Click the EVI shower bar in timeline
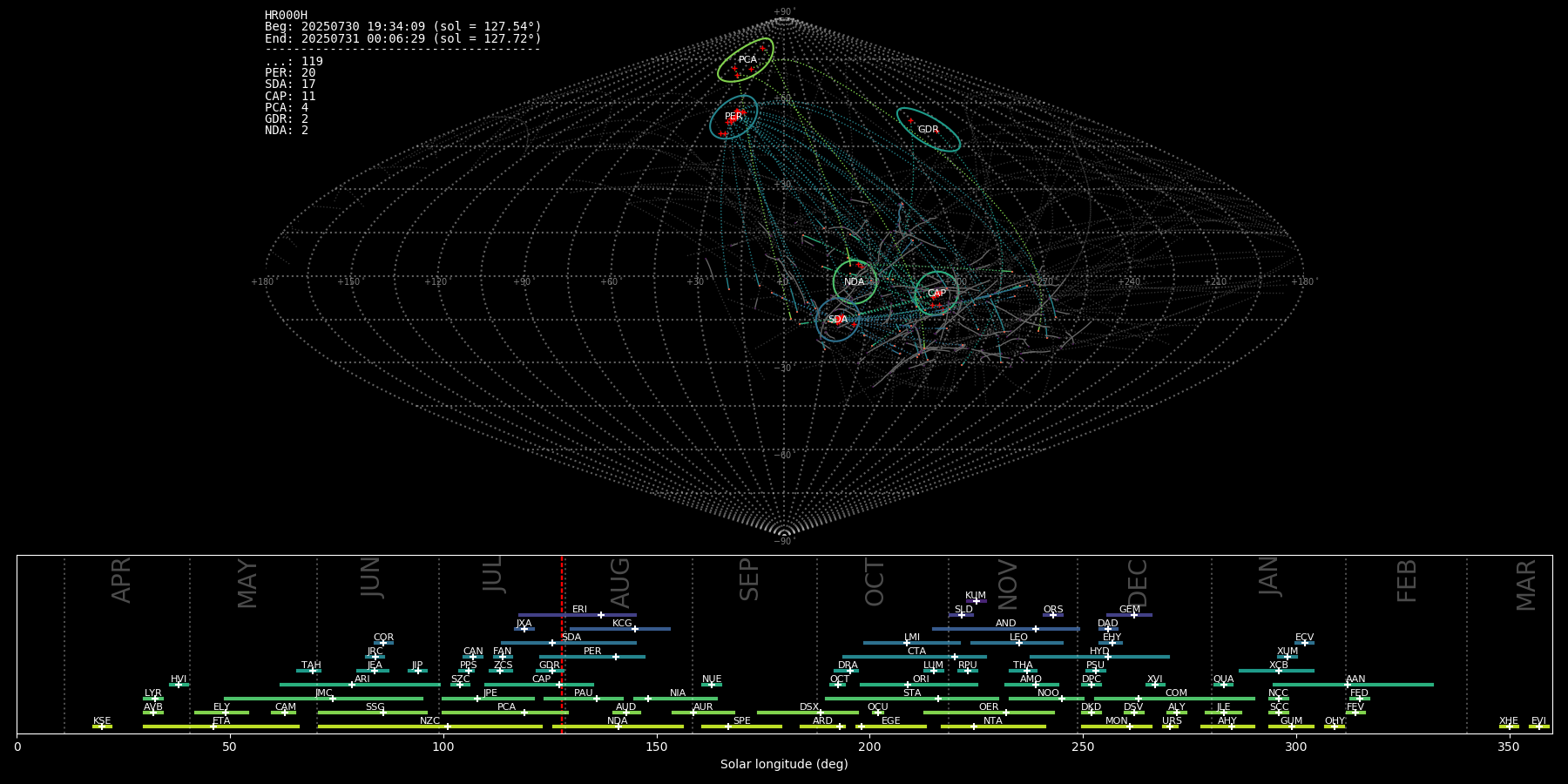The height and width of the screenshot is (784, 1568). 1539,727
